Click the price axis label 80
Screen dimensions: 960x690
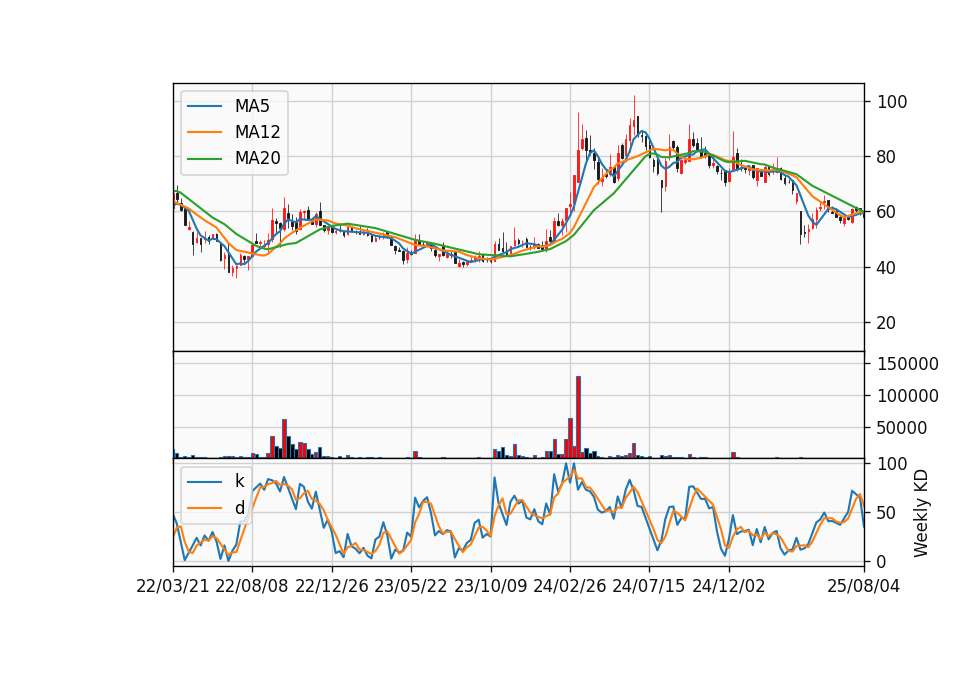(x=886, y=157)
